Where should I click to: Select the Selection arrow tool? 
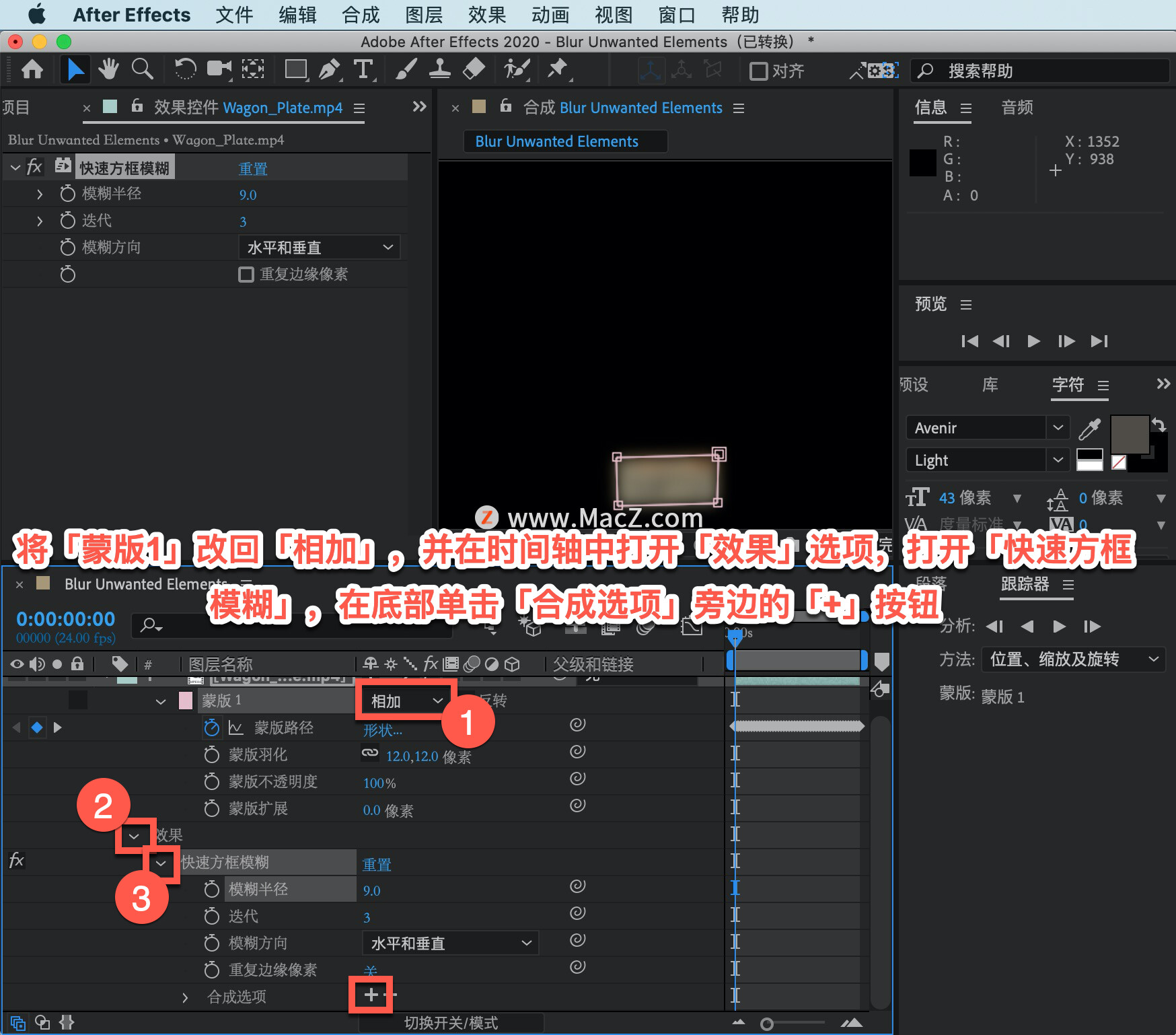pos(75,69)
